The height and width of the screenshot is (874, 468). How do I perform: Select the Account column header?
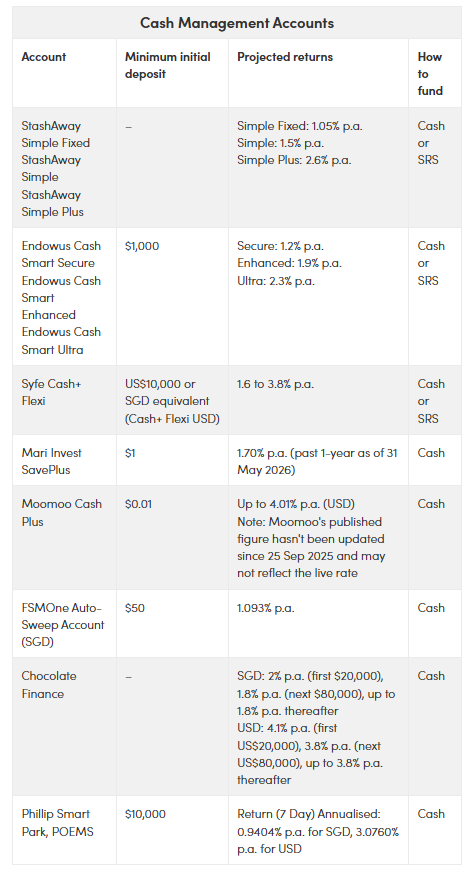pos(43,57)
